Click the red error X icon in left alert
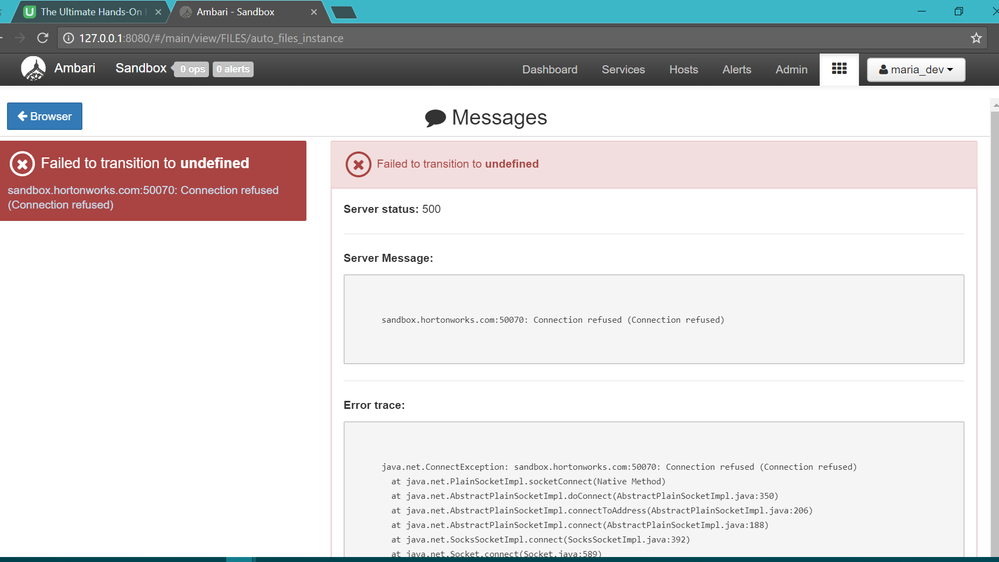999x562 pixels. tap(22, 164)
